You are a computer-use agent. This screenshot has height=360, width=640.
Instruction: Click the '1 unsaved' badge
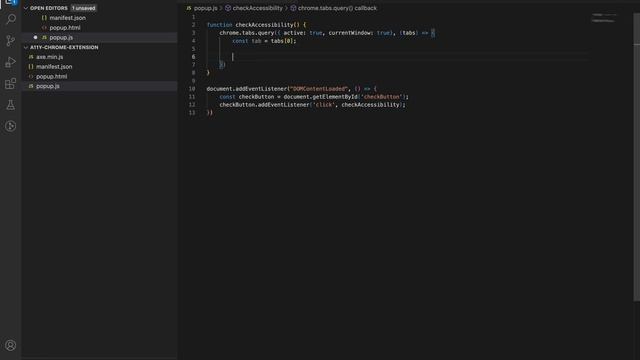[x=84, y=8]
